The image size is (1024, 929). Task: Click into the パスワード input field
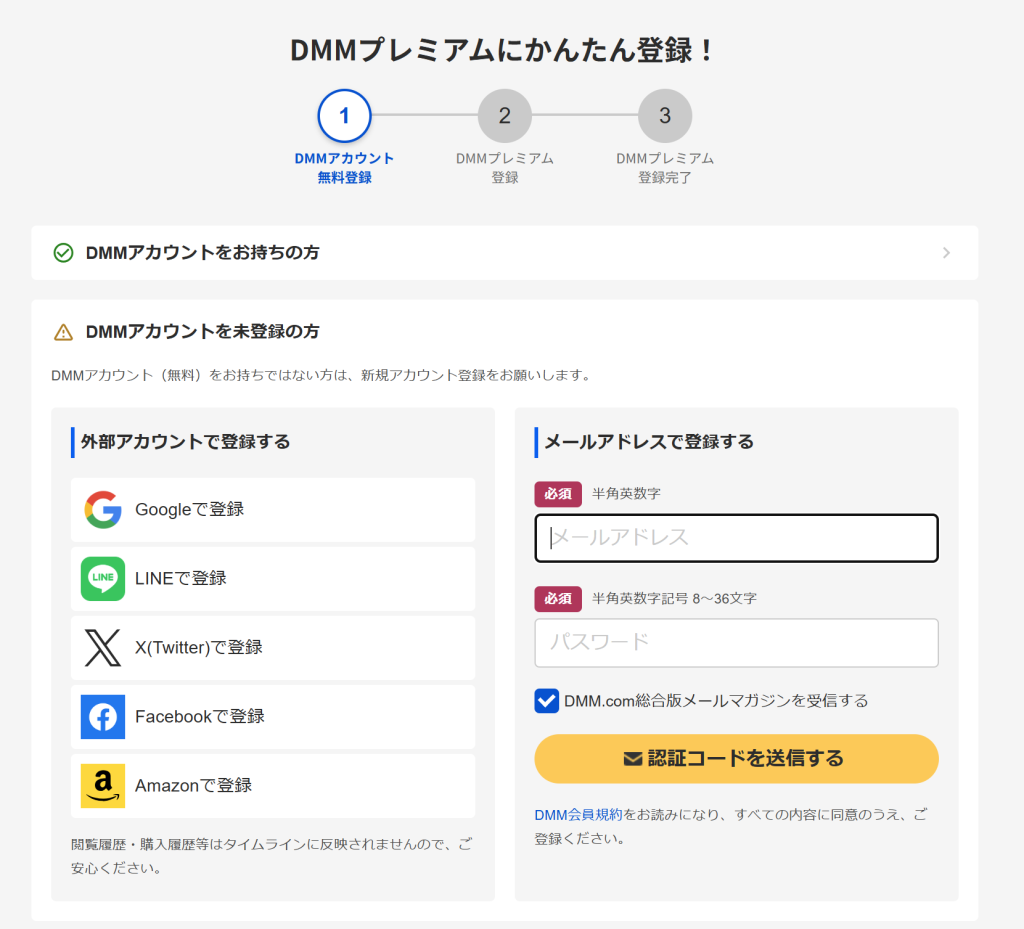pyautogui.click(x=736, y=642)
